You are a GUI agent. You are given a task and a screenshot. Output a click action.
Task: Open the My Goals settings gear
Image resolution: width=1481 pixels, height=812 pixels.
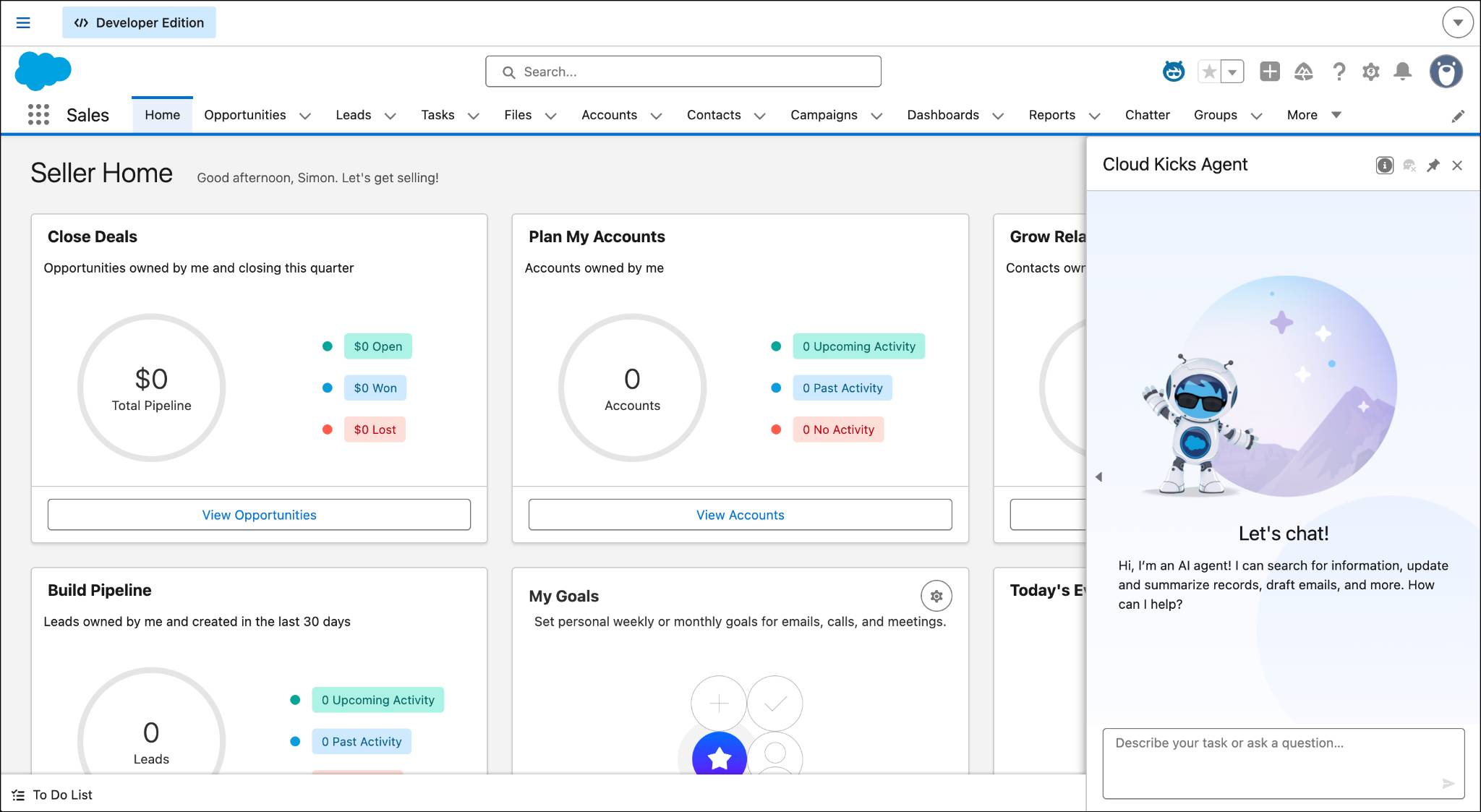tap(936, 596)
